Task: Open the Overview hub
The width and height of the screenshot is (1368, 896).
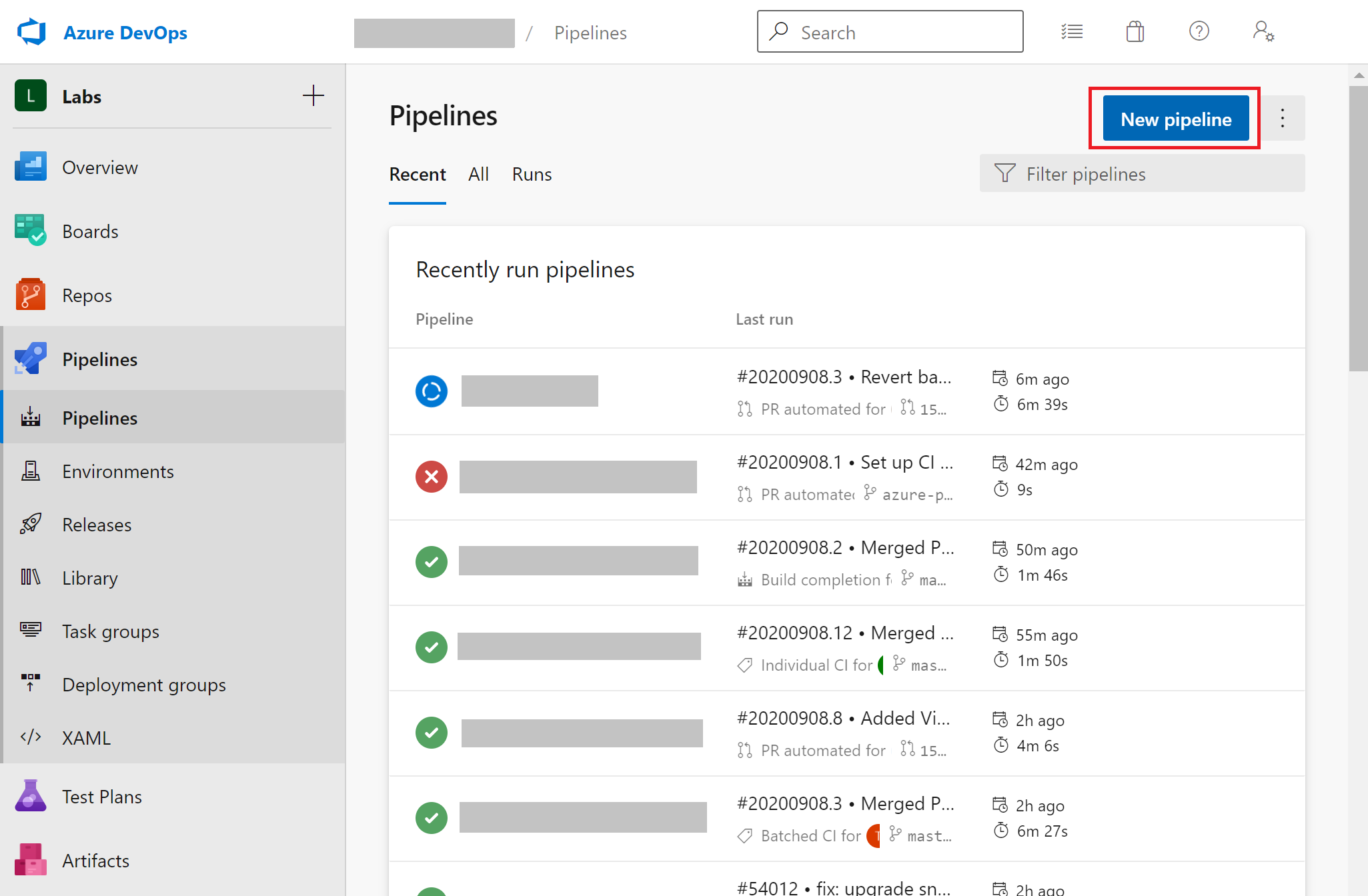Action: click(173, 167)
